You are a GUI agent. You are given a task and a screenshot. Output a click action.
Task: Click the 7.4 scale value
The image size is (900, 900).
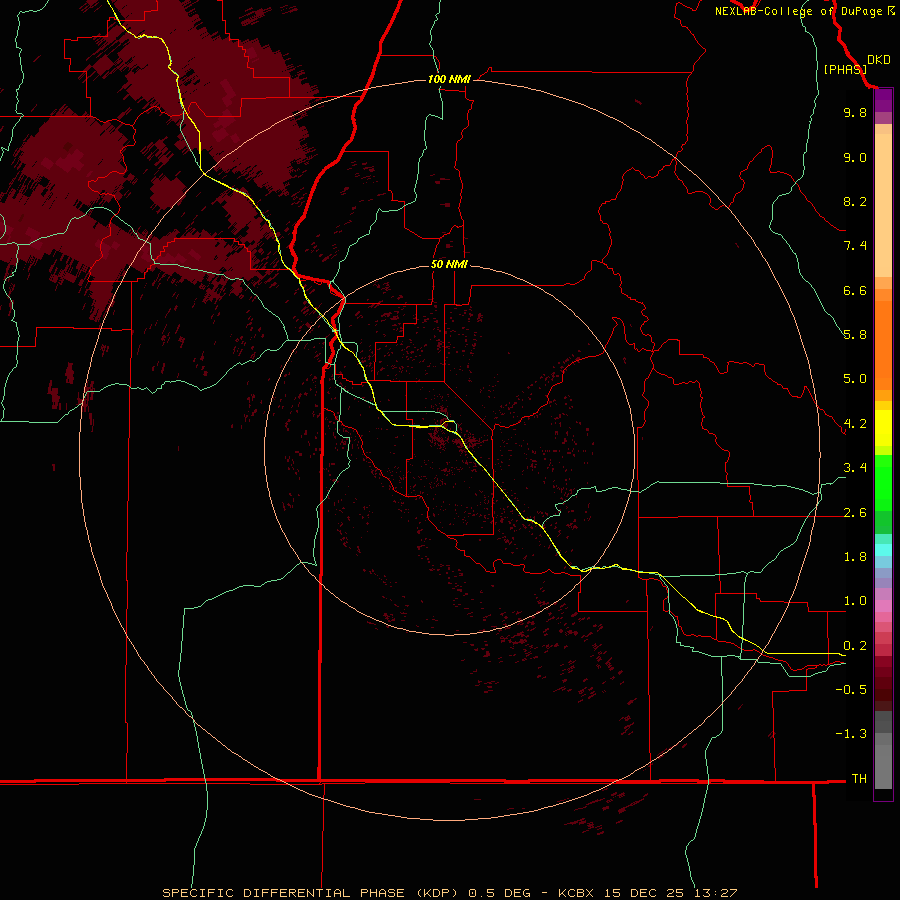tap(855, 246)
